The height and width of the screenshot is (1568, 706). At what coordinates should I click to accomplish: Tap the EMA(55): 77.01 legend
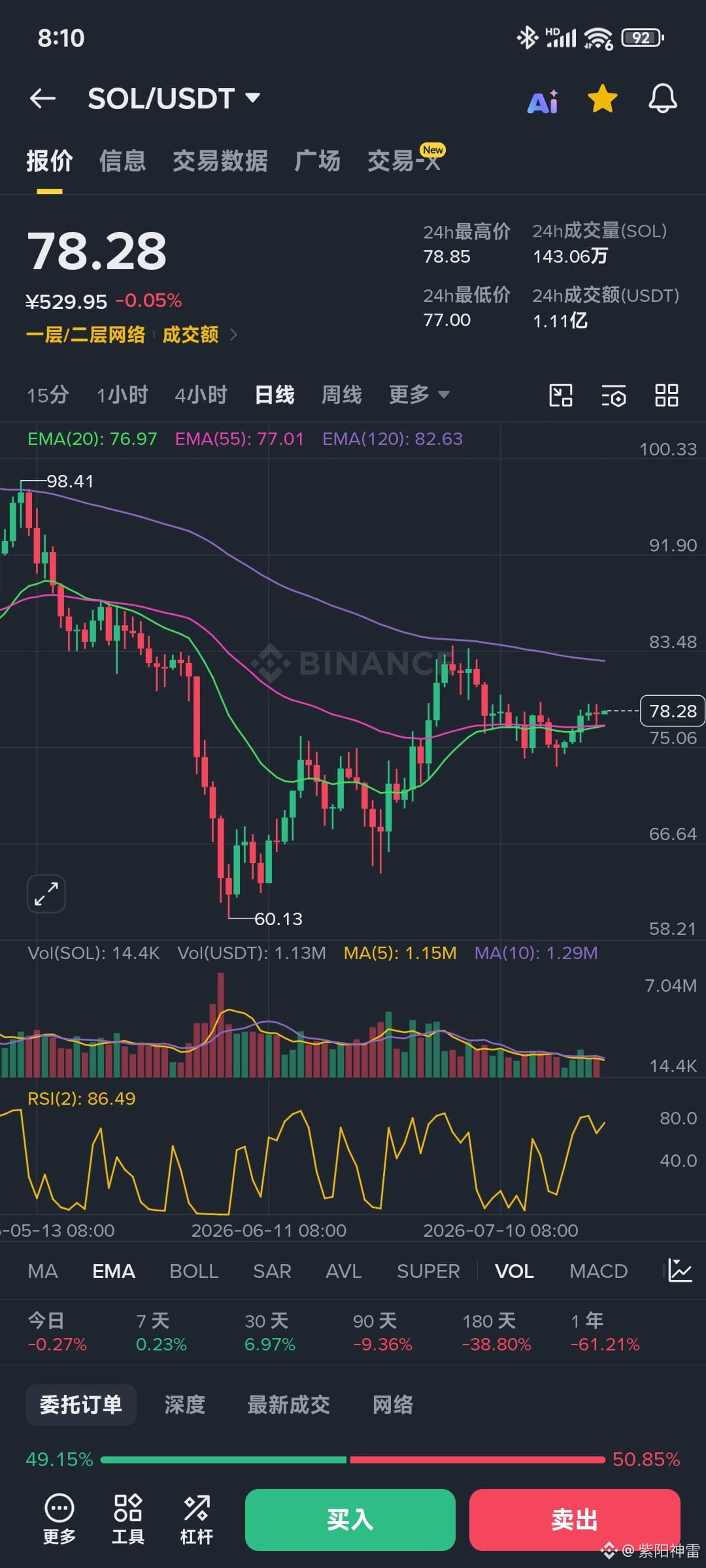(x=239, y=438)
